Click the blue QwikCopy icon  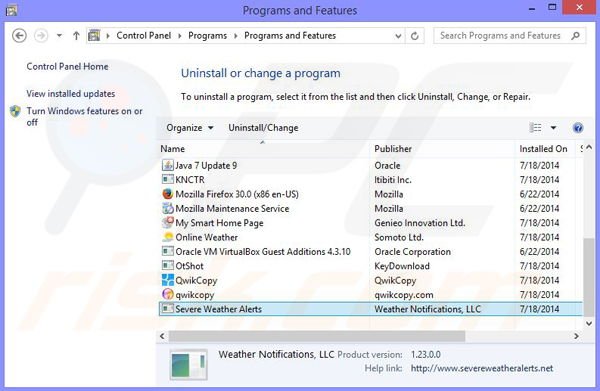click(x=168, y=280)
